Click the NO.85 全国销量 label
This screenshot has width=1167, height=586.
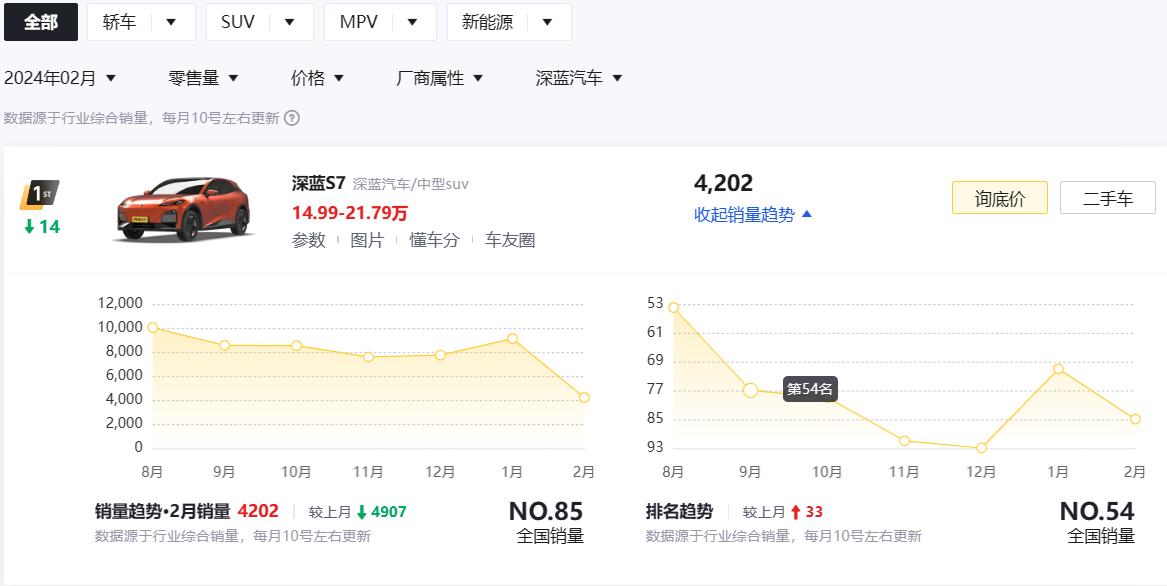pyautogui.click(x=546, y=522)
